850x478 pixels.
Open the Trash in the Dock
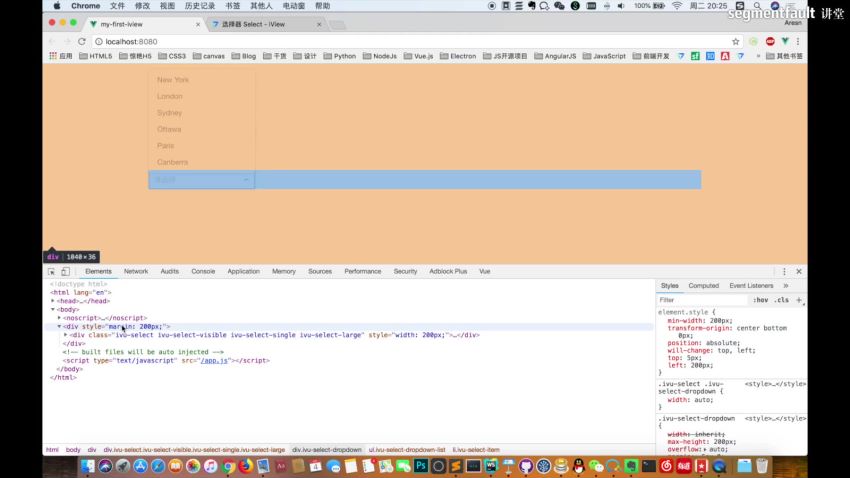pos(762,466)
